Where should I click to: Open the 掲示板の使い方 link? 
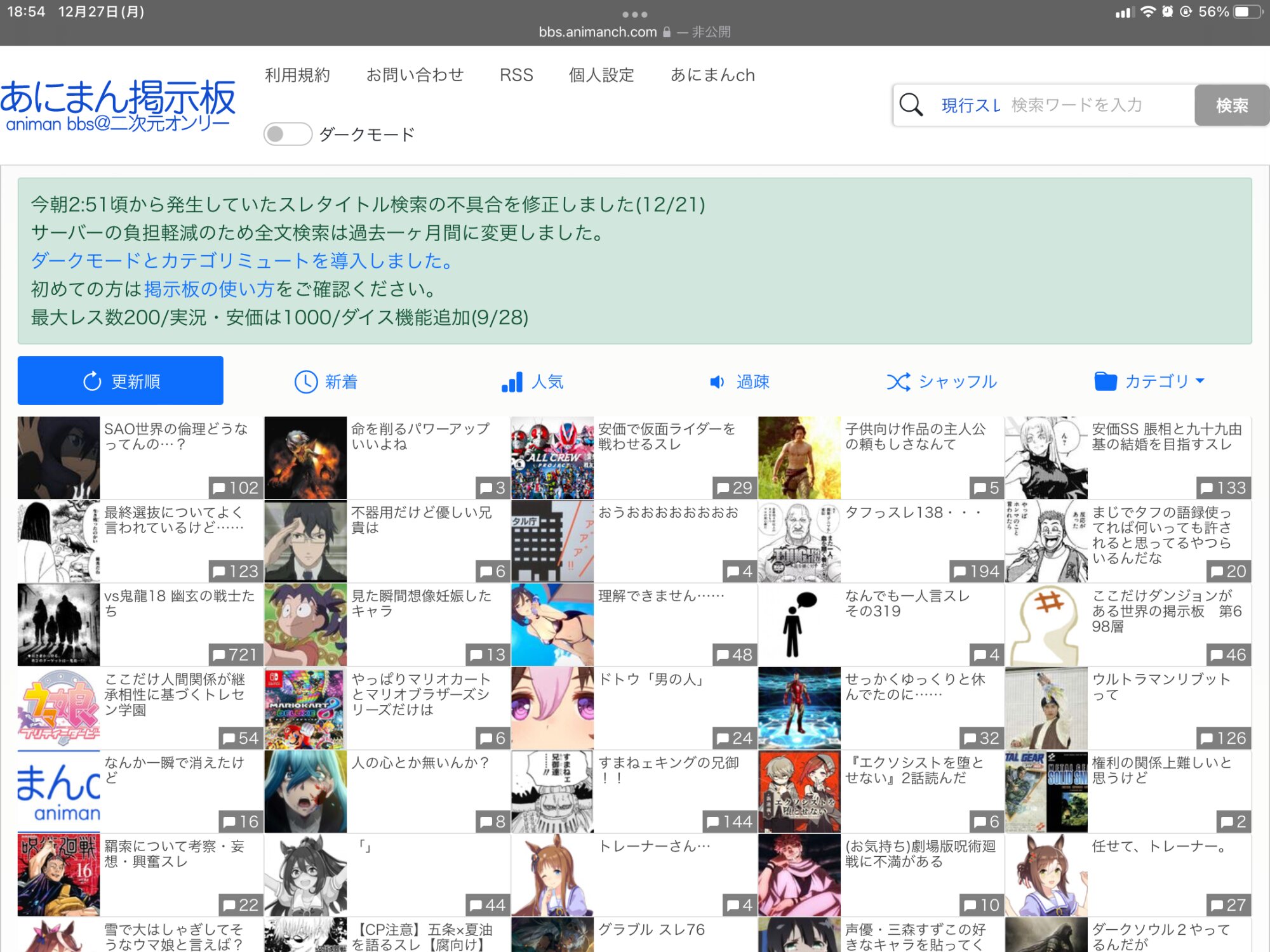(x=208, y=289)
